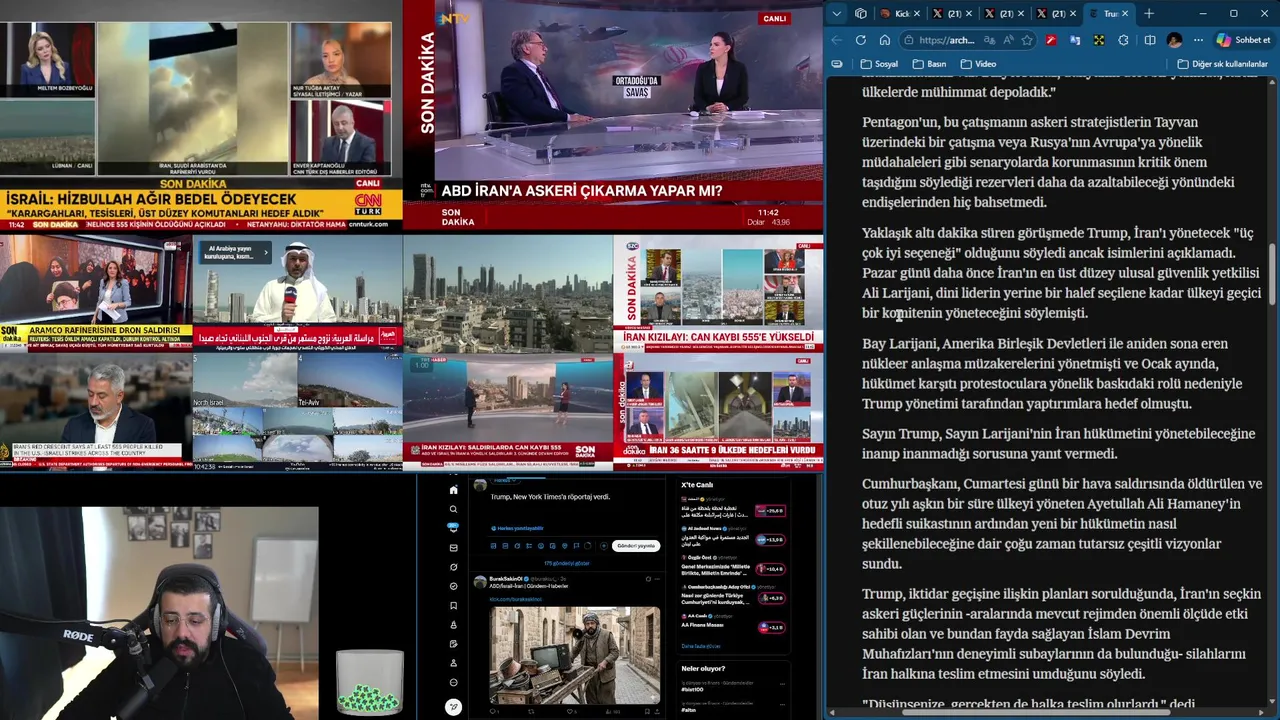Like the BurakSakinOl tweet
Viewport: 1280px width, 720px height.
coord(570,711)
